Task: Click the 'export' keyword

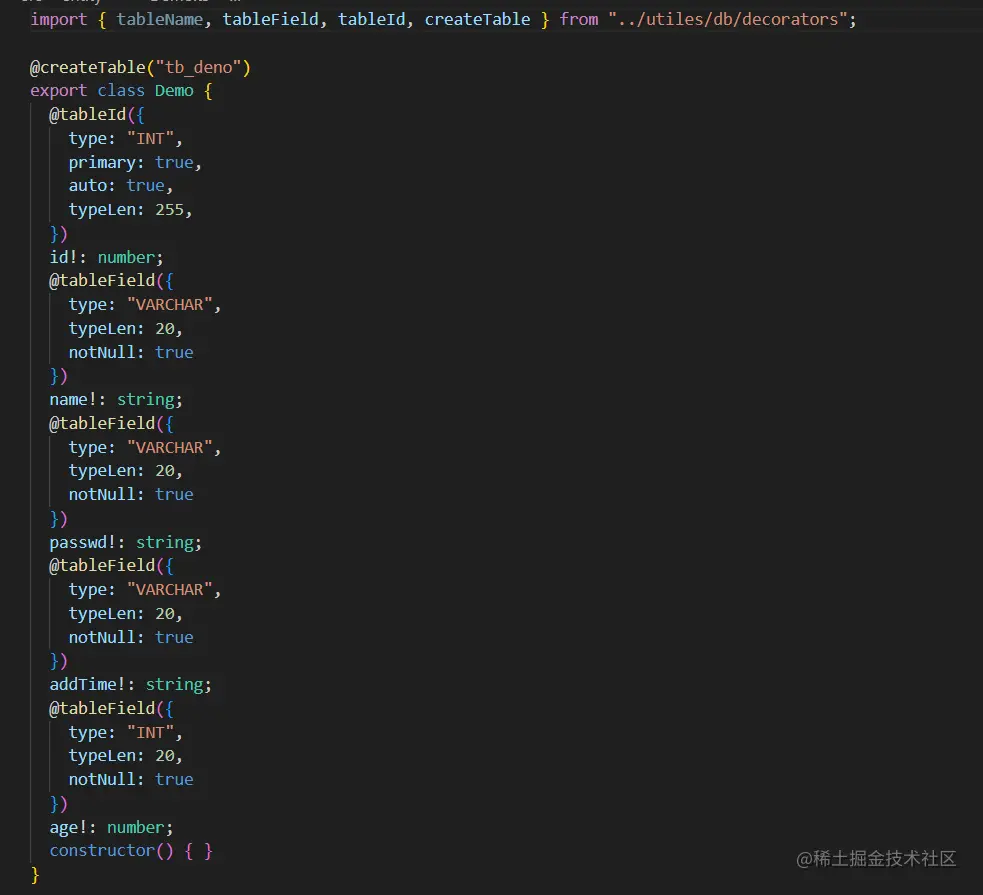Action: (59, 91)
